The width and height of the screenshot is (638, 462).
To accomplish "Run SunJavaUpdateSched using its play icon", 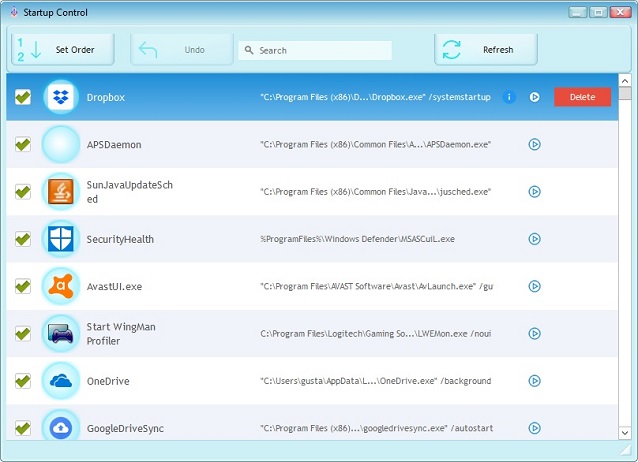I will pyautogui.click(x=534, y=191).
